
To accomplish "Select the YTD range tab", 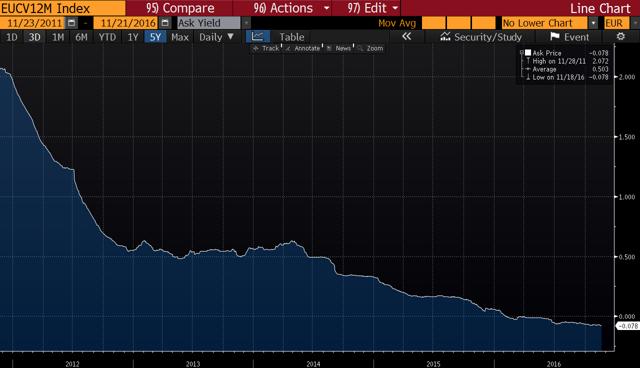I will point(107,37).
